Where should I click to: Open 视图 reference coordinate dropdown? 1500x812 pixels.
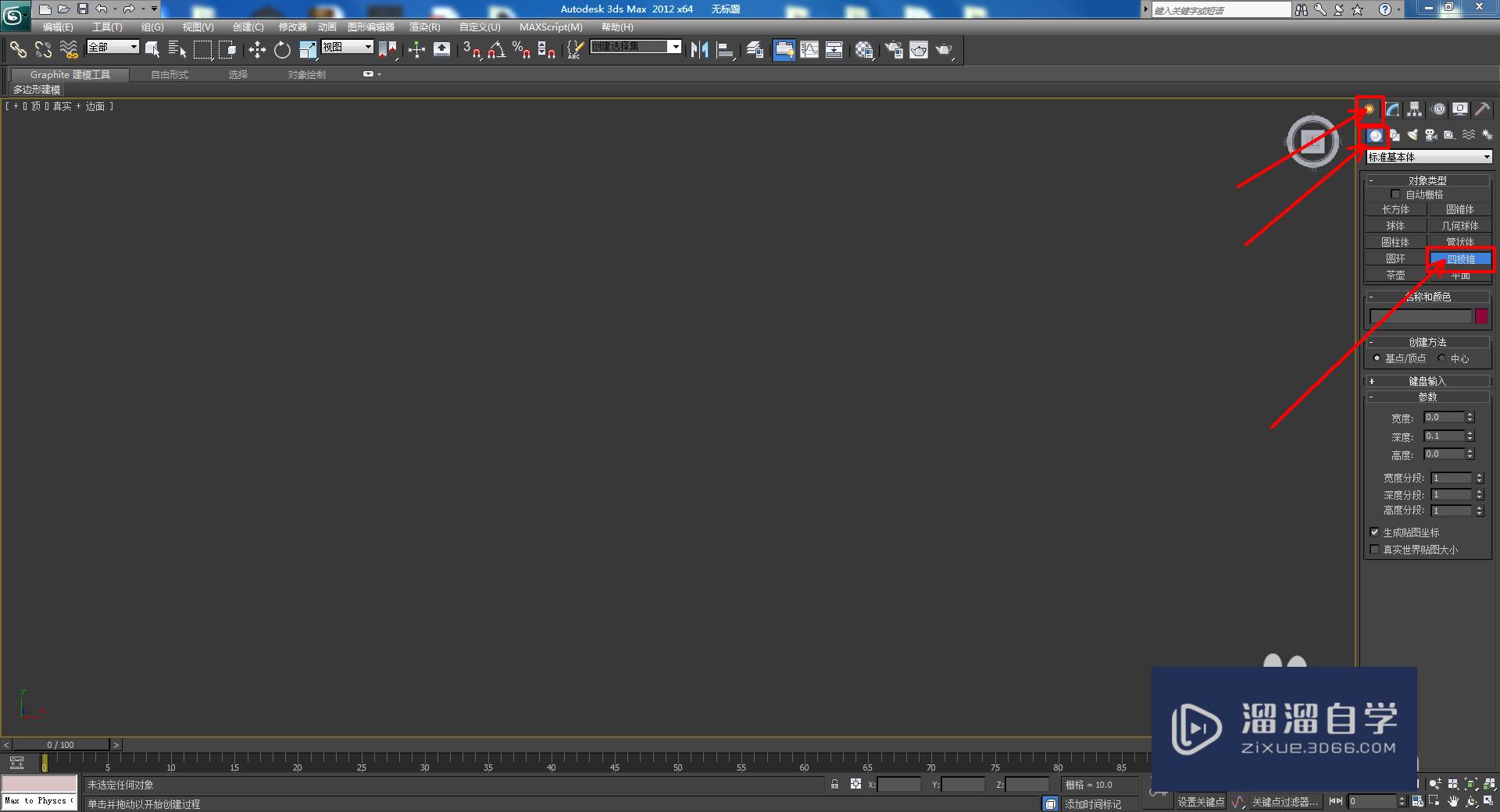347,47
